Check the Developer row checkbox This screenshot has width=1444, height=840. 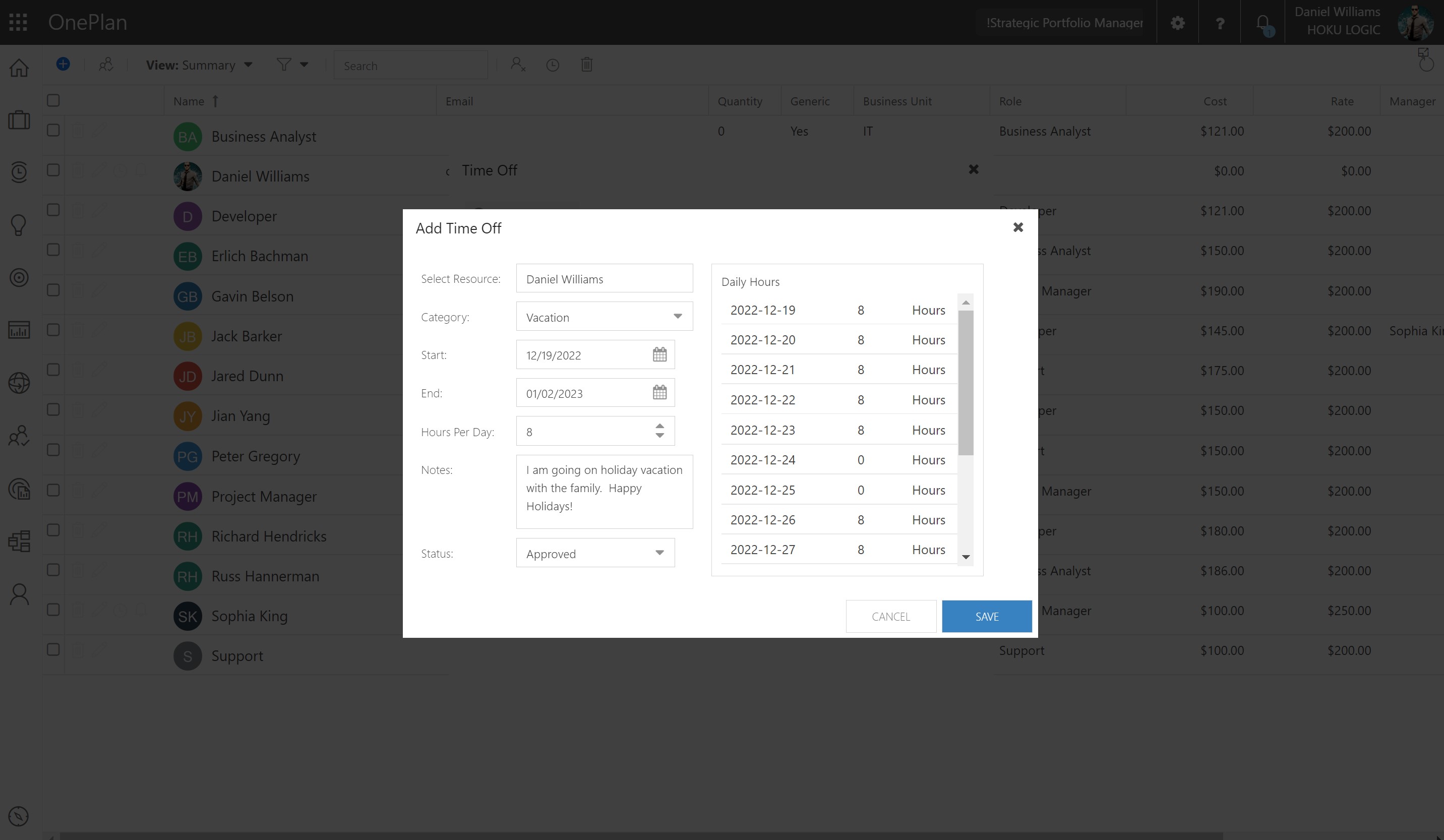pos(53,210)
